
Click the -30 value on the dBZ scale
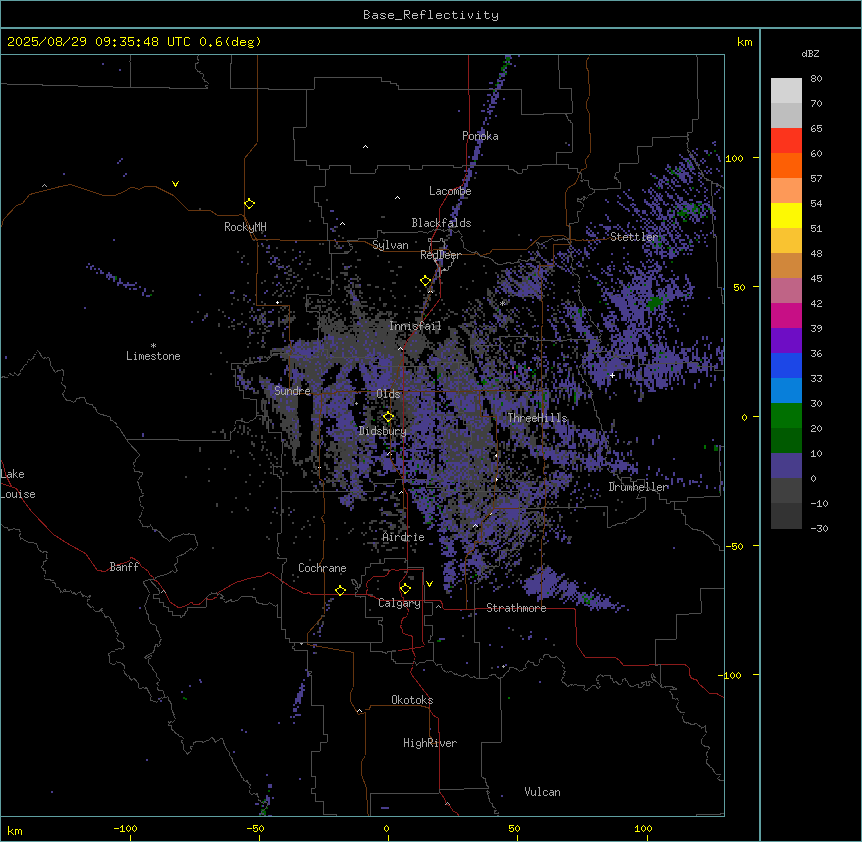[x=819, y=528]
